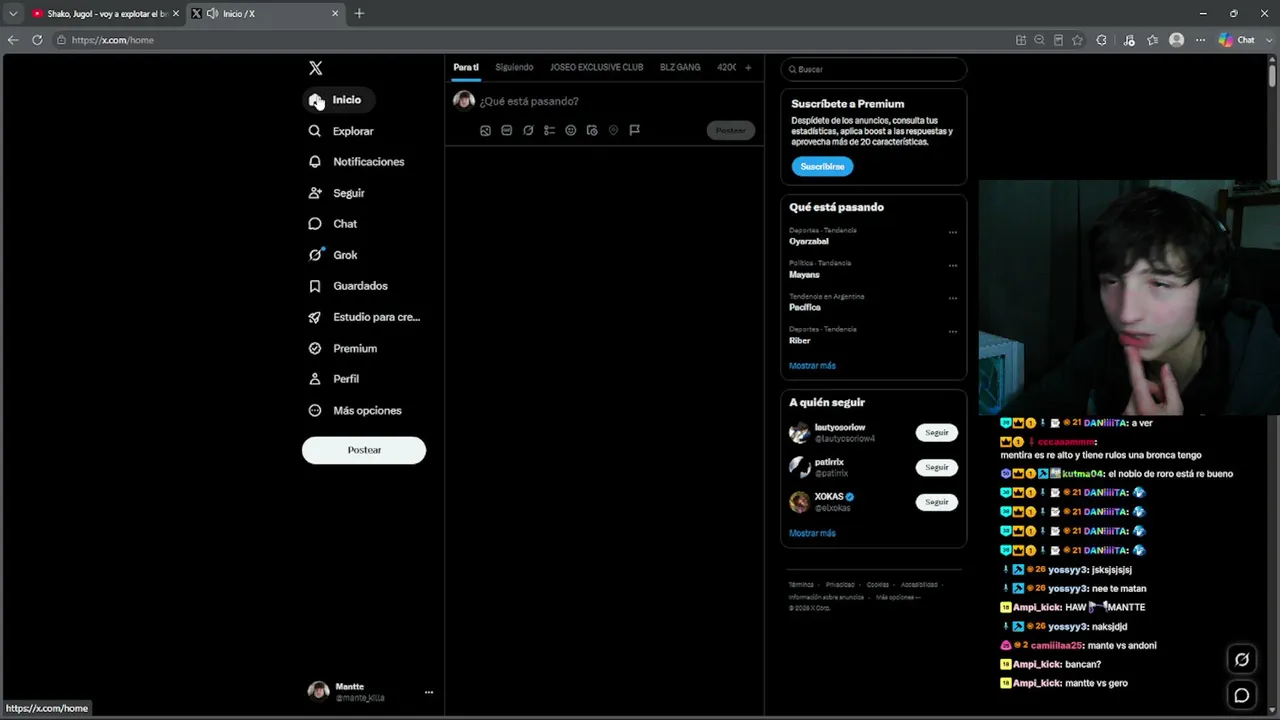Add media image to the post
Screen dimensions: 1280x720
click(x=486, y=130)
